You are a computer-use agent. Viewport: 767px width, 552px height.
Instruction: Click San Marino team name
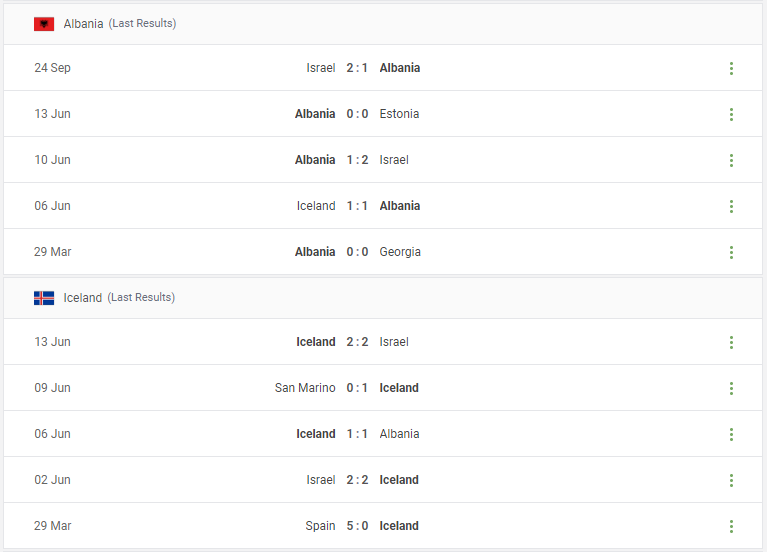(305, 388)
